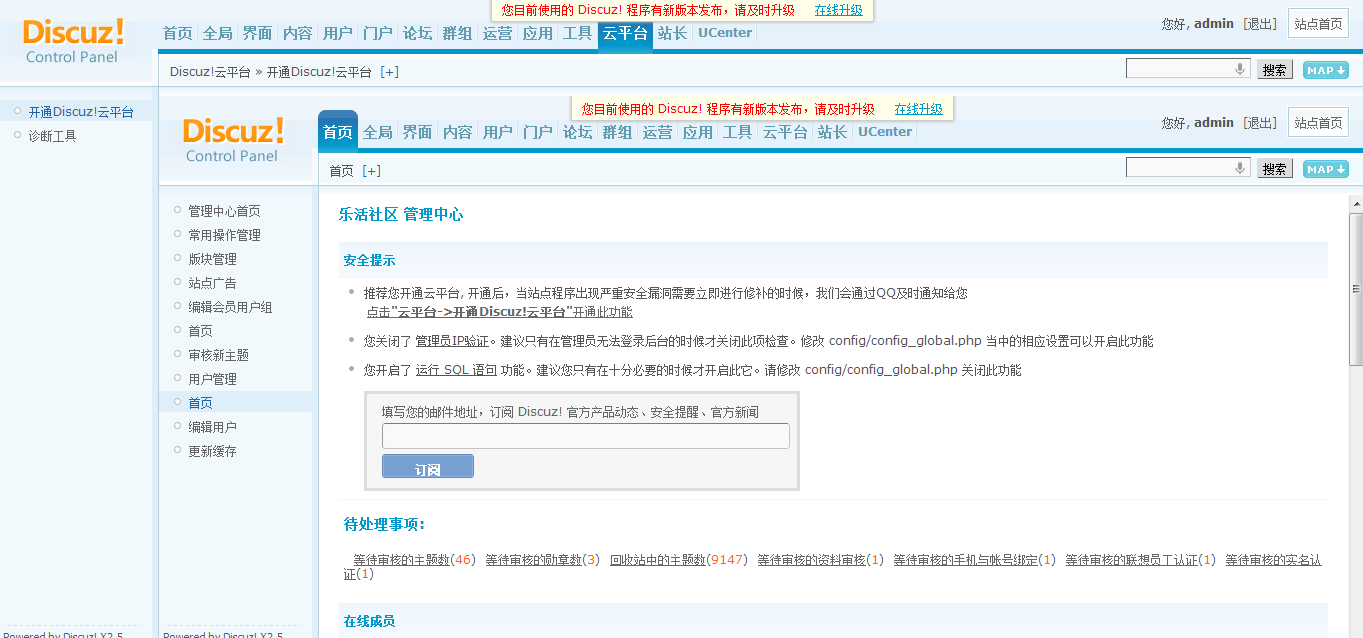Open 站点广告 in the nested sidebar

(212, 283)
